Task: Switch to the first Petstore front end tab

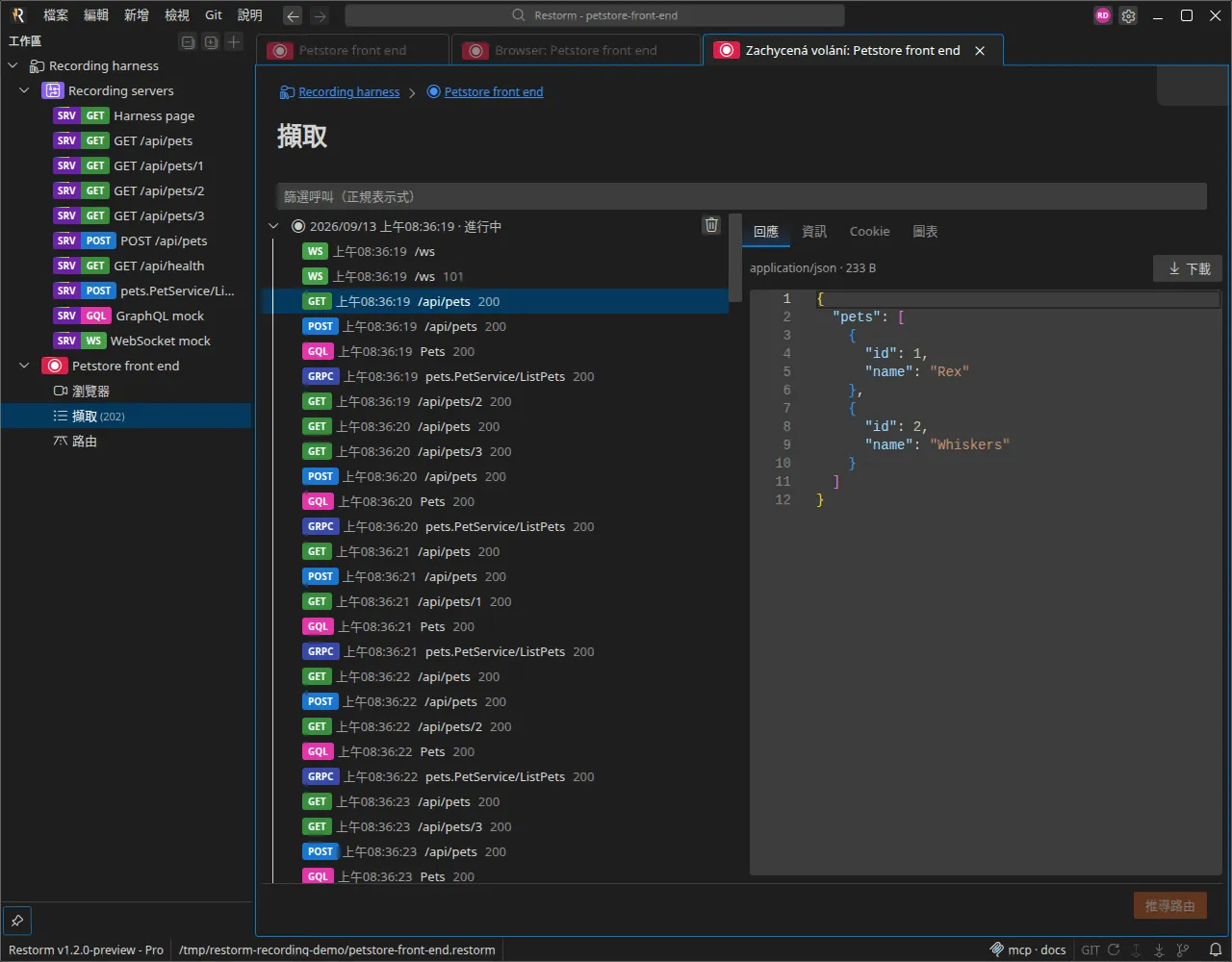Action: click(x=352, y=51)
